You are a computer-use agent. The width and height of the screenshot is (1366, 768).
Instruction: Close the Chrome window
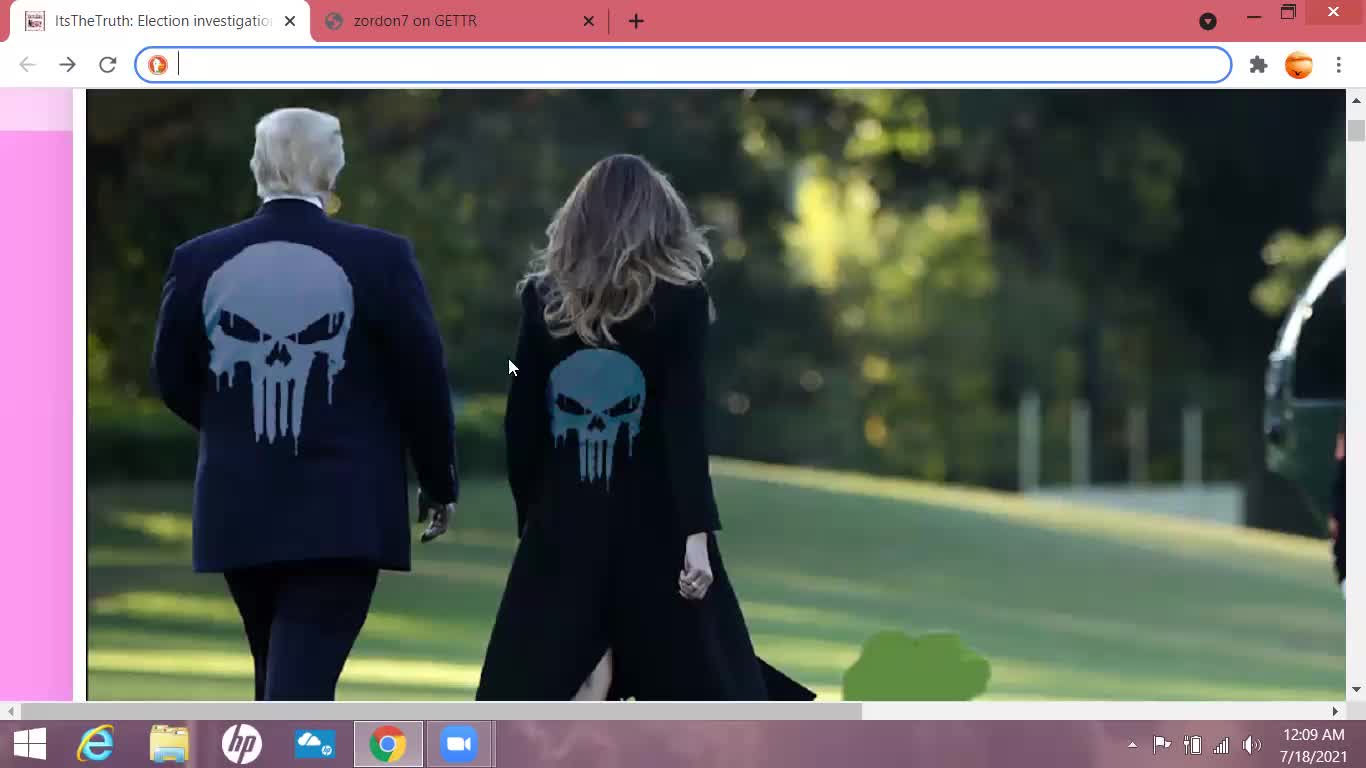pyautogui.click(x=1333, y=12)
